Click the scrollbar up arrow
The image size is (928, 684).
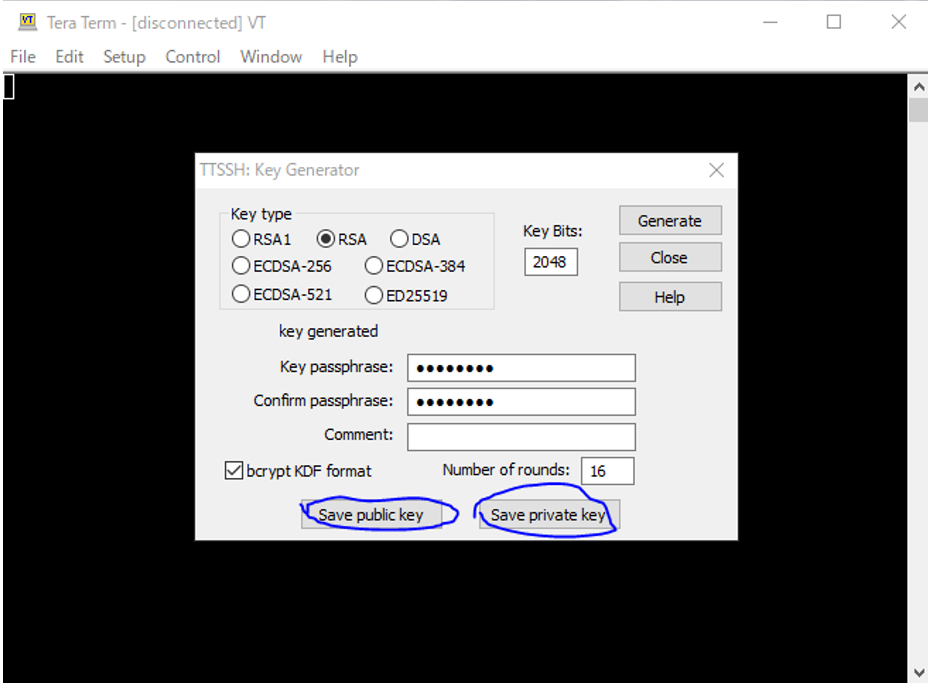[x=918, y=87]
